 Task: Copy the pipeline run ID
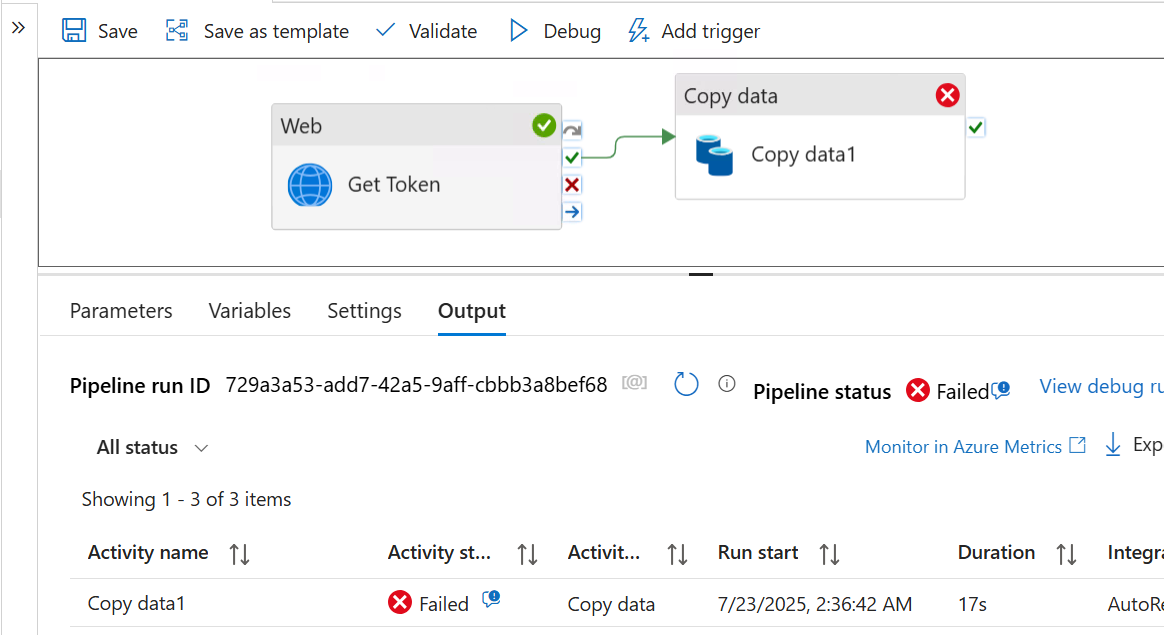pyautogui.click(x=634, y=383)
